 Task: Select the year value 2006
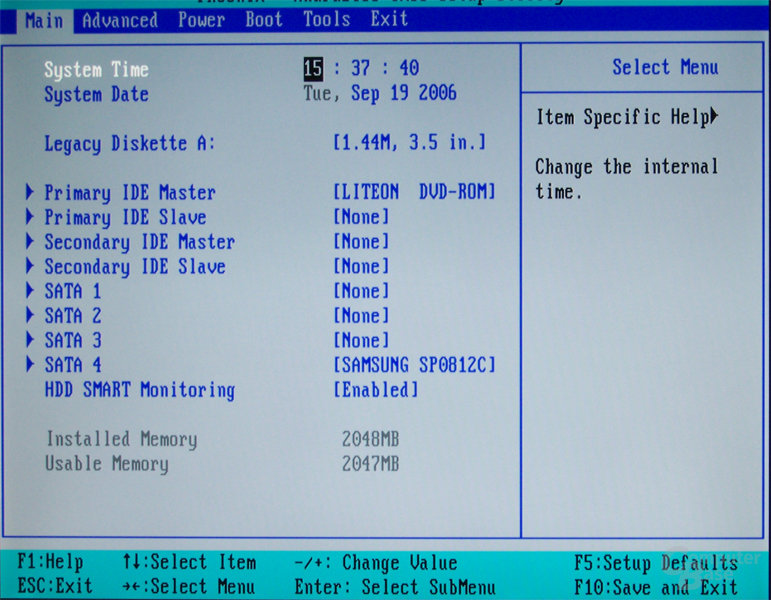pyautogui.click(x=438, y=92)
